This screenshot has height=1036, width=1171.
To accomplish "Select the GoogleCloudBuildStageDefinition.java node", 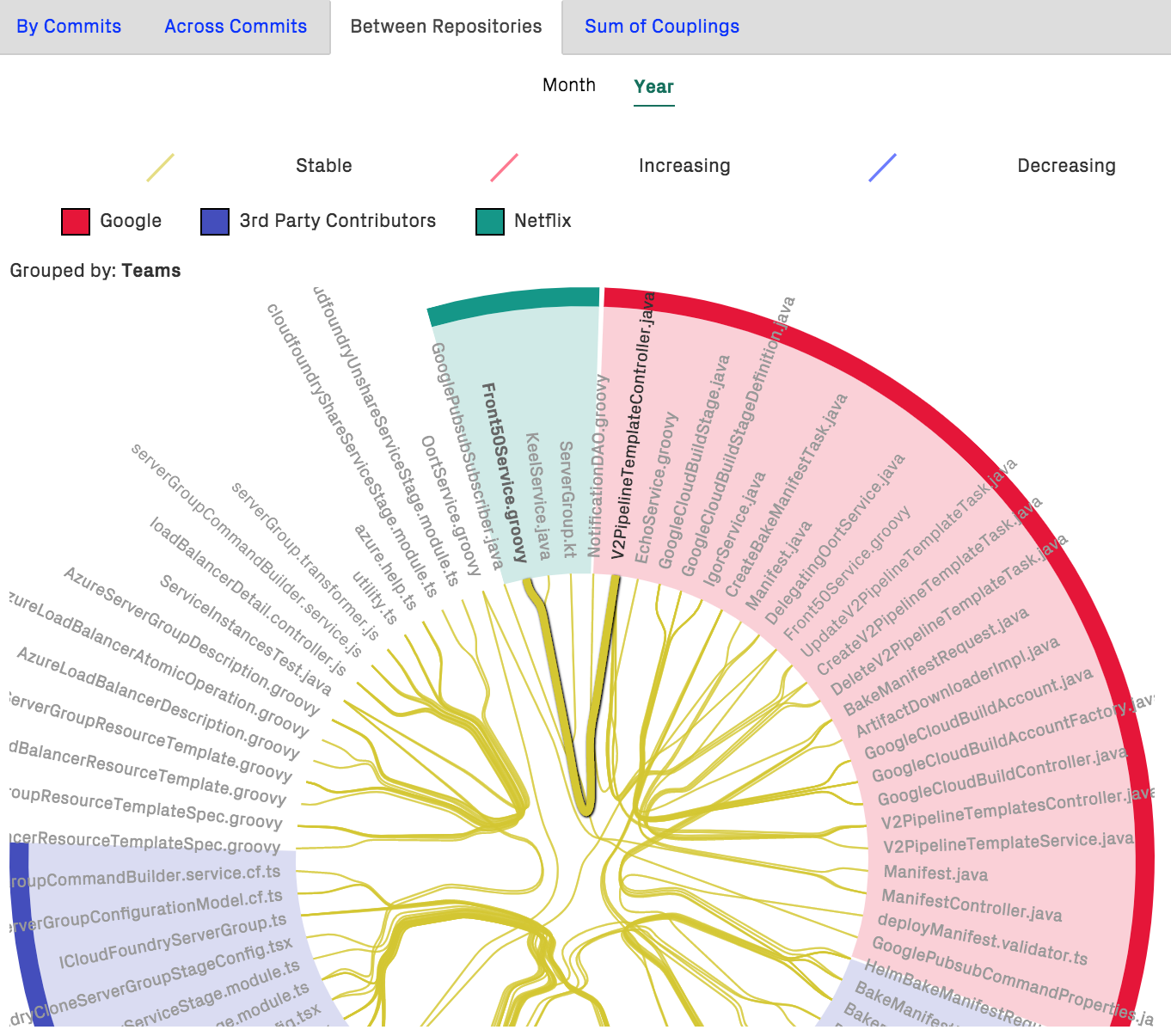I will point(739,436).
